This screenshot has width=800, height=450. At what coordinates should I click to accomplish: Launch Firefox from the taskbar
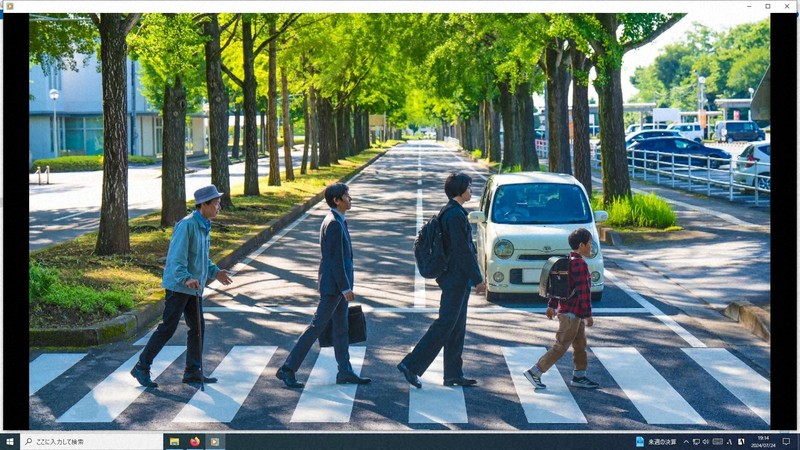pyautogui.click(x=194, y=441)
